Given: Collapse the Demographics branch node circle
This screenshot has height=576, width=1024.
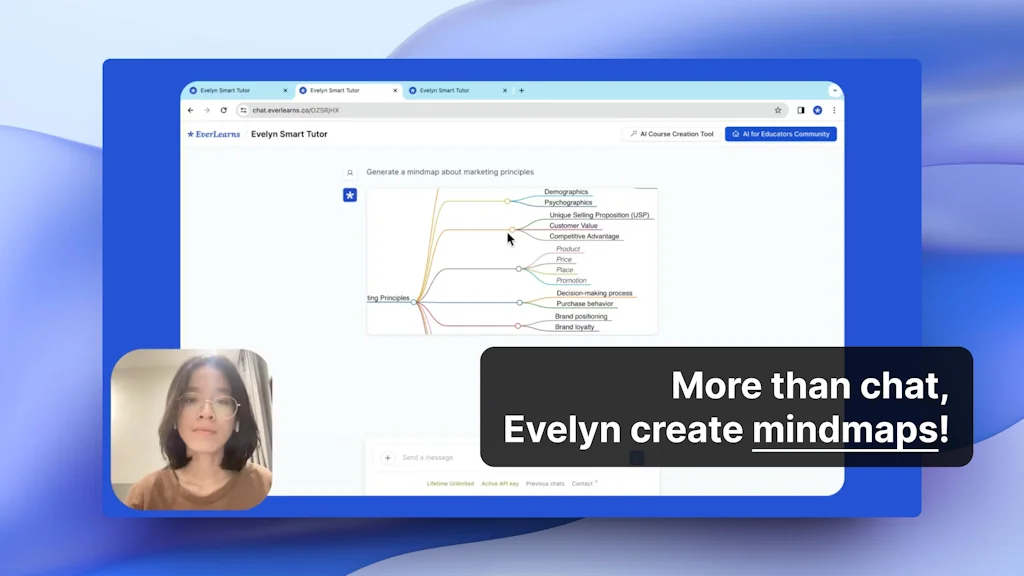Looking at the screenshot, I should 507,201.
